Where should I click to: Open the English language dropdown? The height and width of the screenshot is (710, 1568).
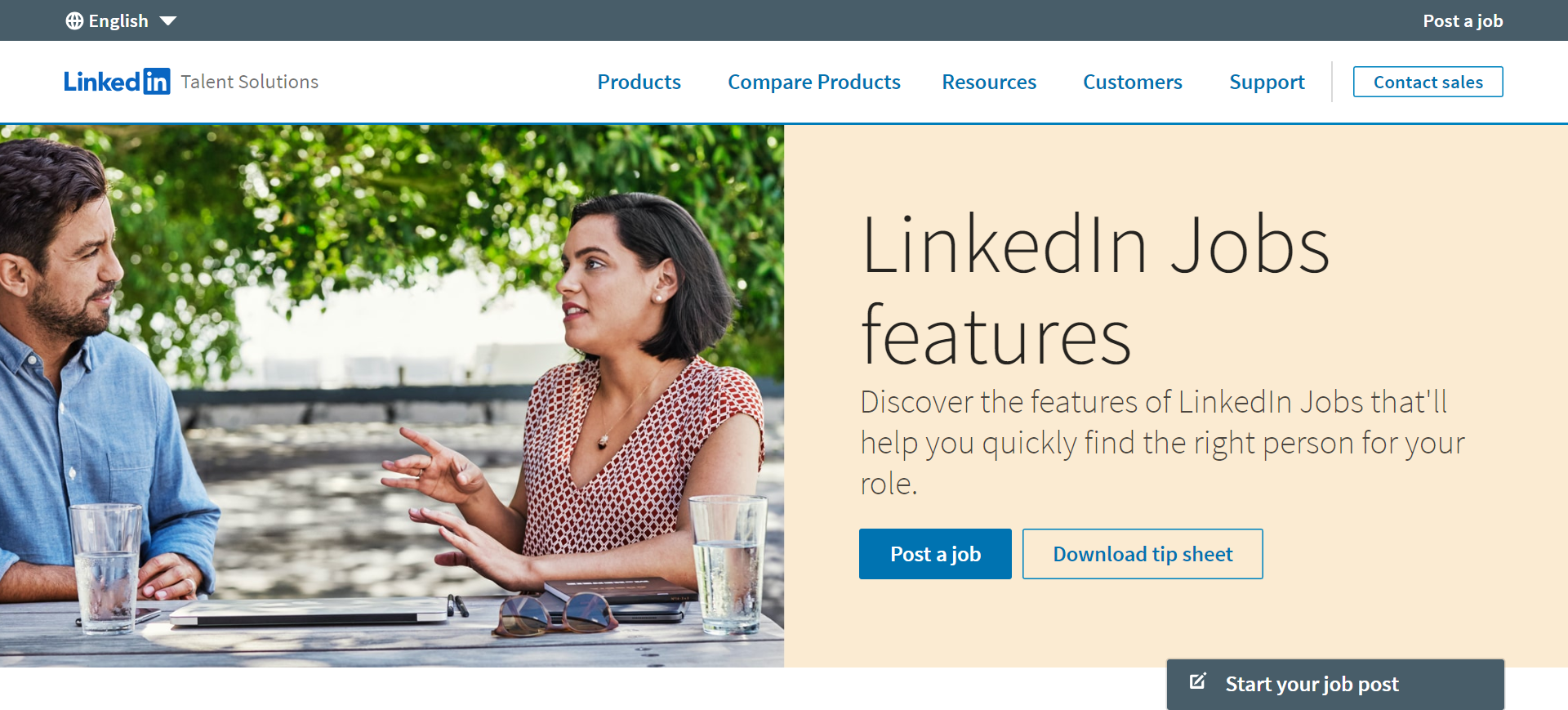click(x=118, y=20)
